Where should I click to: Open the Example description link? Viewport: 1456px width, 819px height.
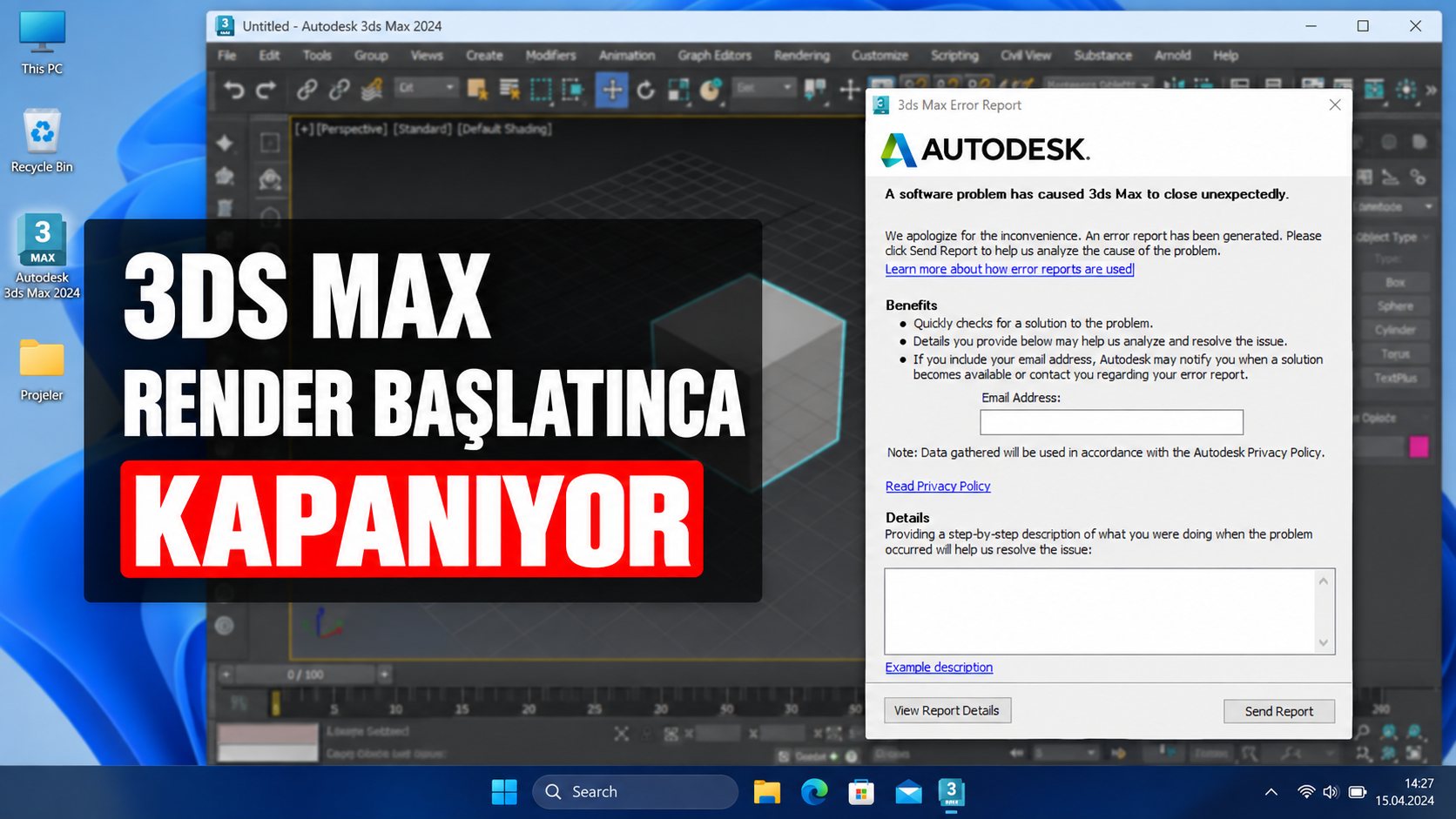(939, 667)
